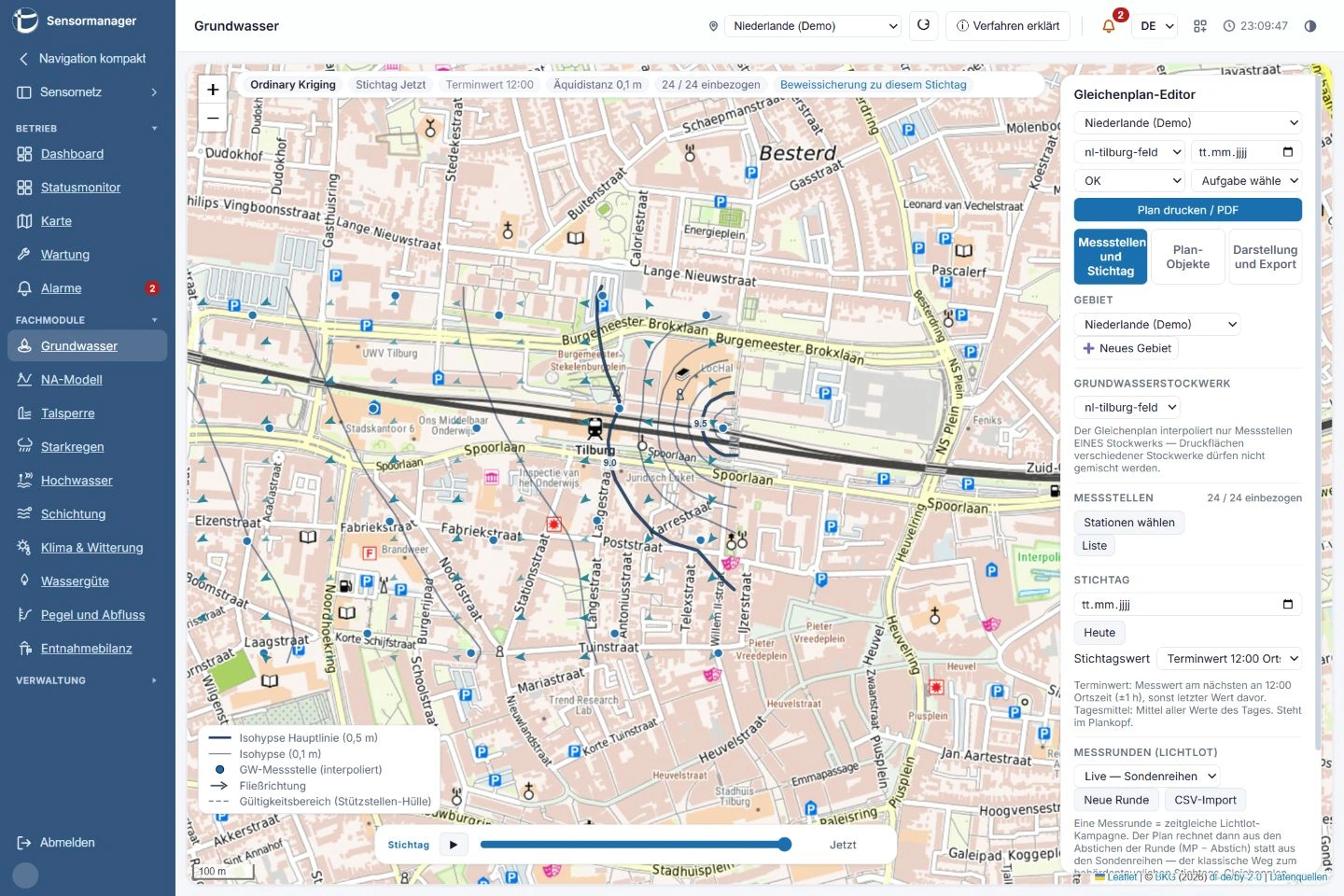The height and width of the screenshot is (896, 1344).
Task: Click Plan drucken / PDF button
Action: (x=1188, y=210)
